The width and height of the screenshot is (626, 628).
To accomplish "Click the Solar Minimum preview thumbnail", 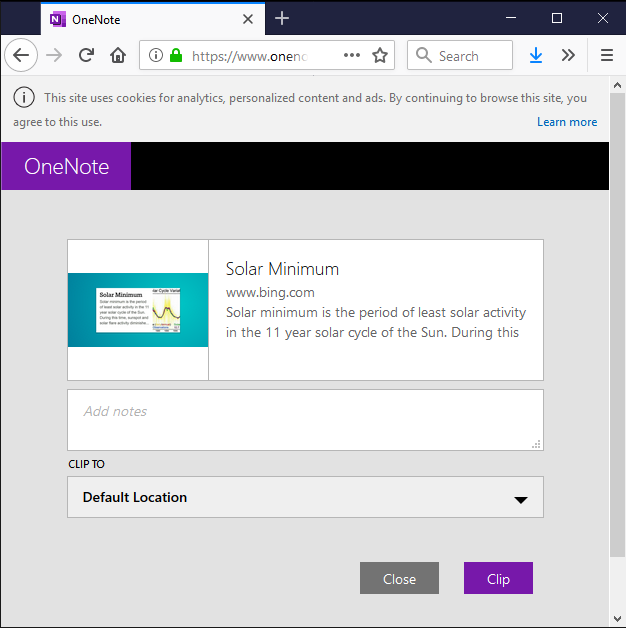I will coord(138,310).
